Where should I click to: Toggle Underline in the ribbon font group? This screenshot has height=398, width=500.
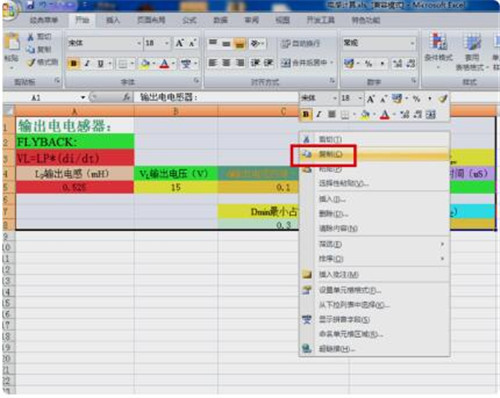100,63
